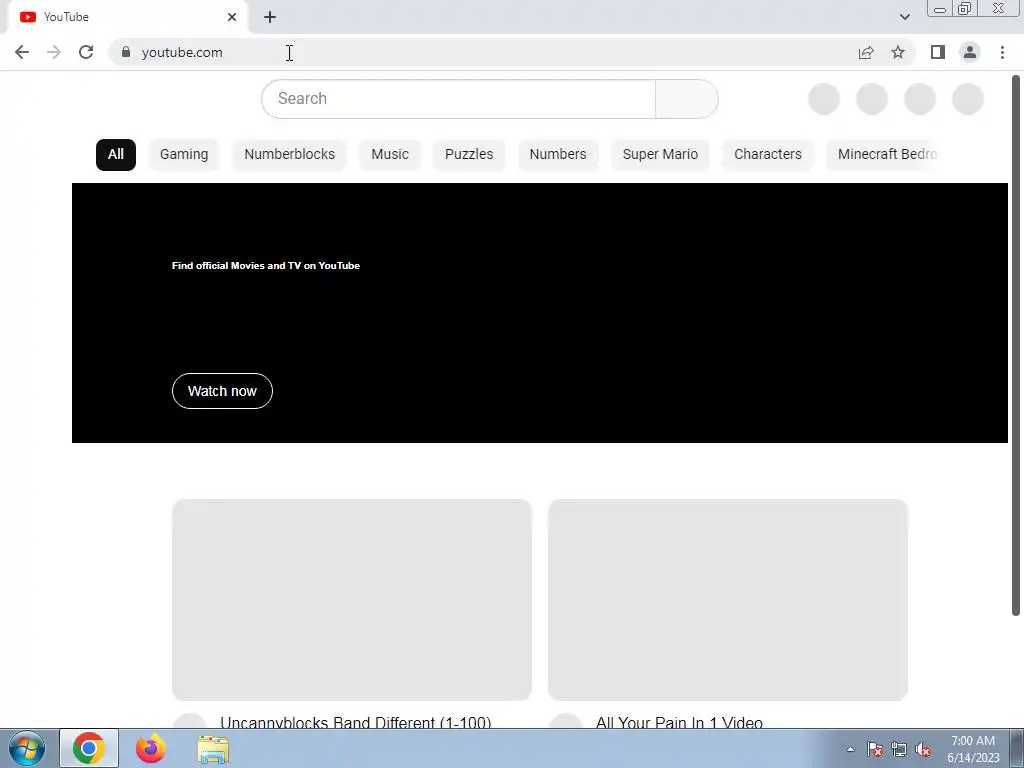Reload the YouTube page
The width and height of the screenshot is (1024, 768).
click(x=86, y=52)
